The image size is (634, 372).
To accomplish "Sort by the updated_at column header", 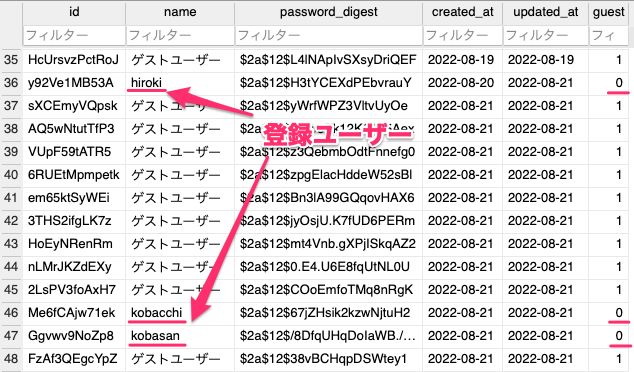I will [545, 12].
